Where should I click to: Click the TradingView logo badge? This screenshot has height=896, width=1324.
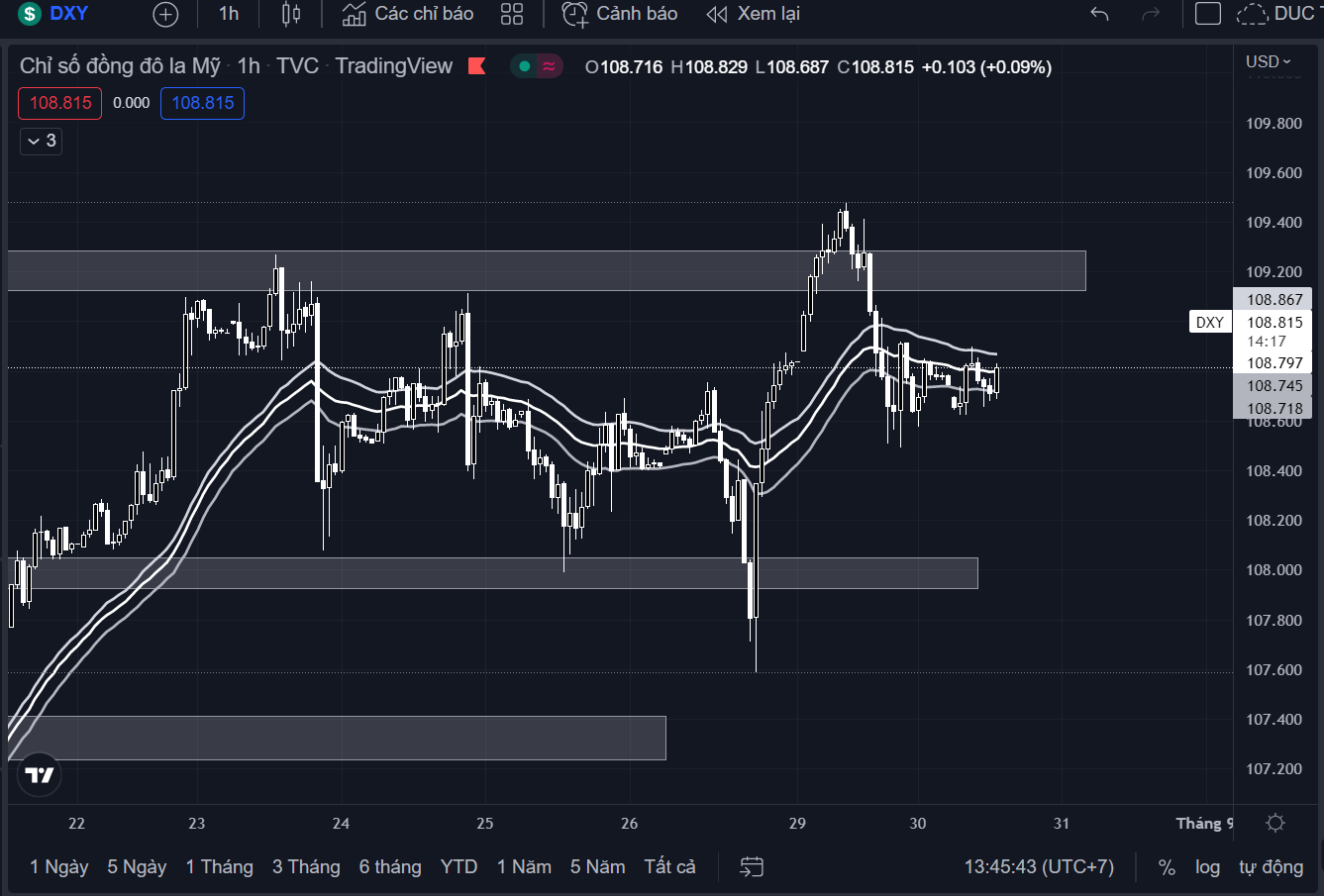coord(40,774)
